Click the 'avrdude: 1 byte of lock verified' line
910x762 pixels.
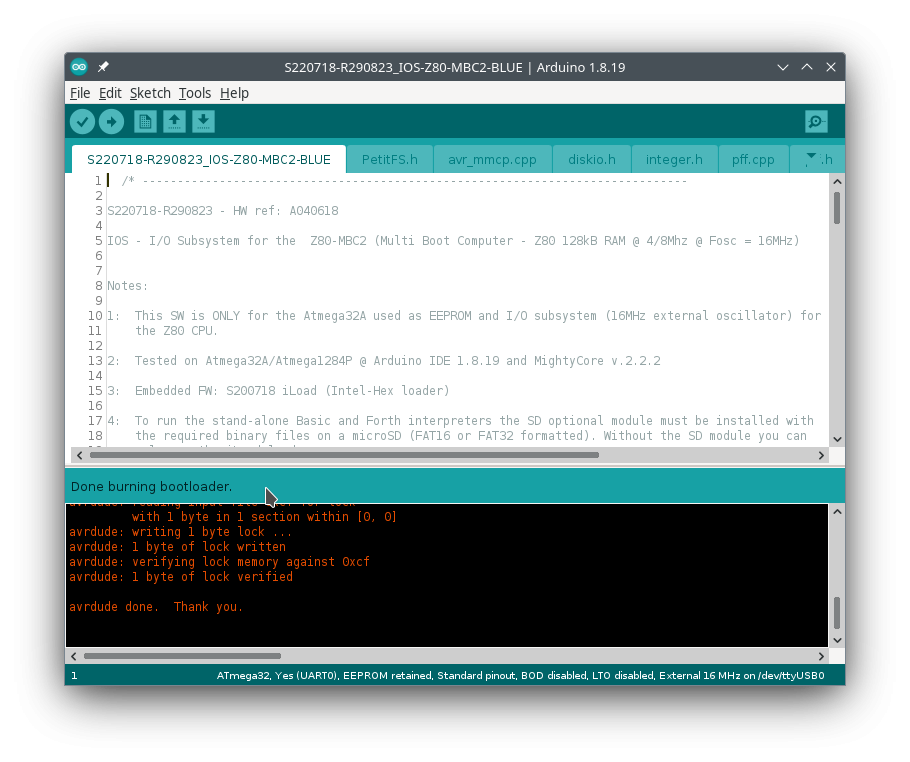[181, 577]
